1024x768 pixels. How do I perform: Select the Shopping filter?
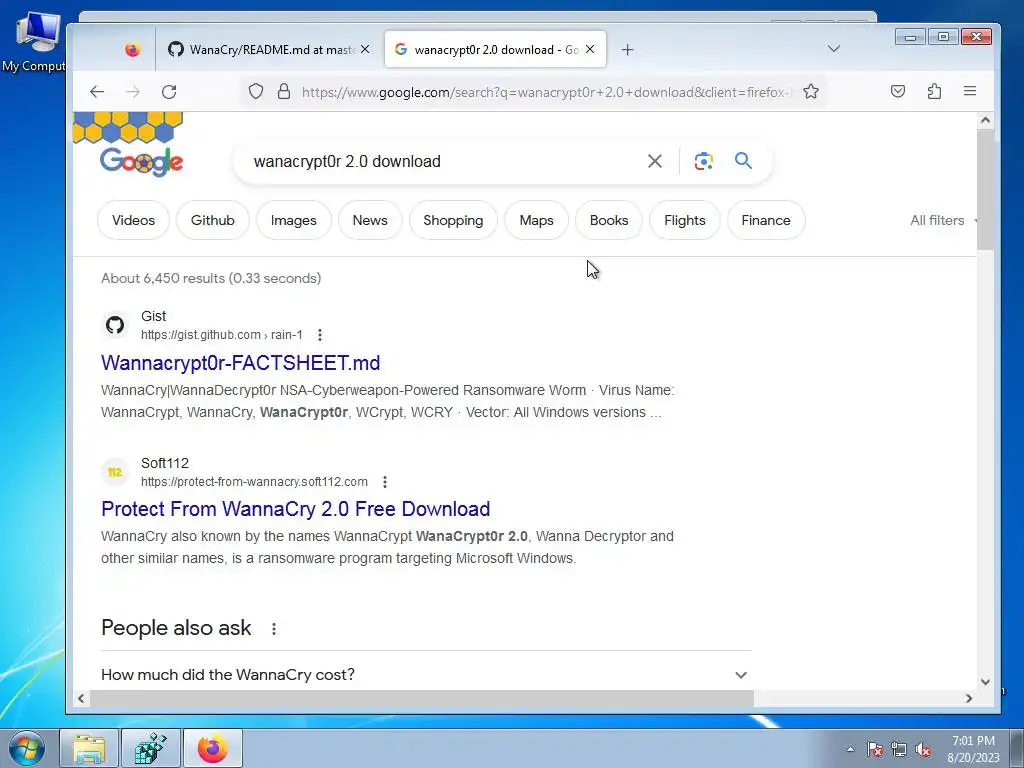point(453,221)
